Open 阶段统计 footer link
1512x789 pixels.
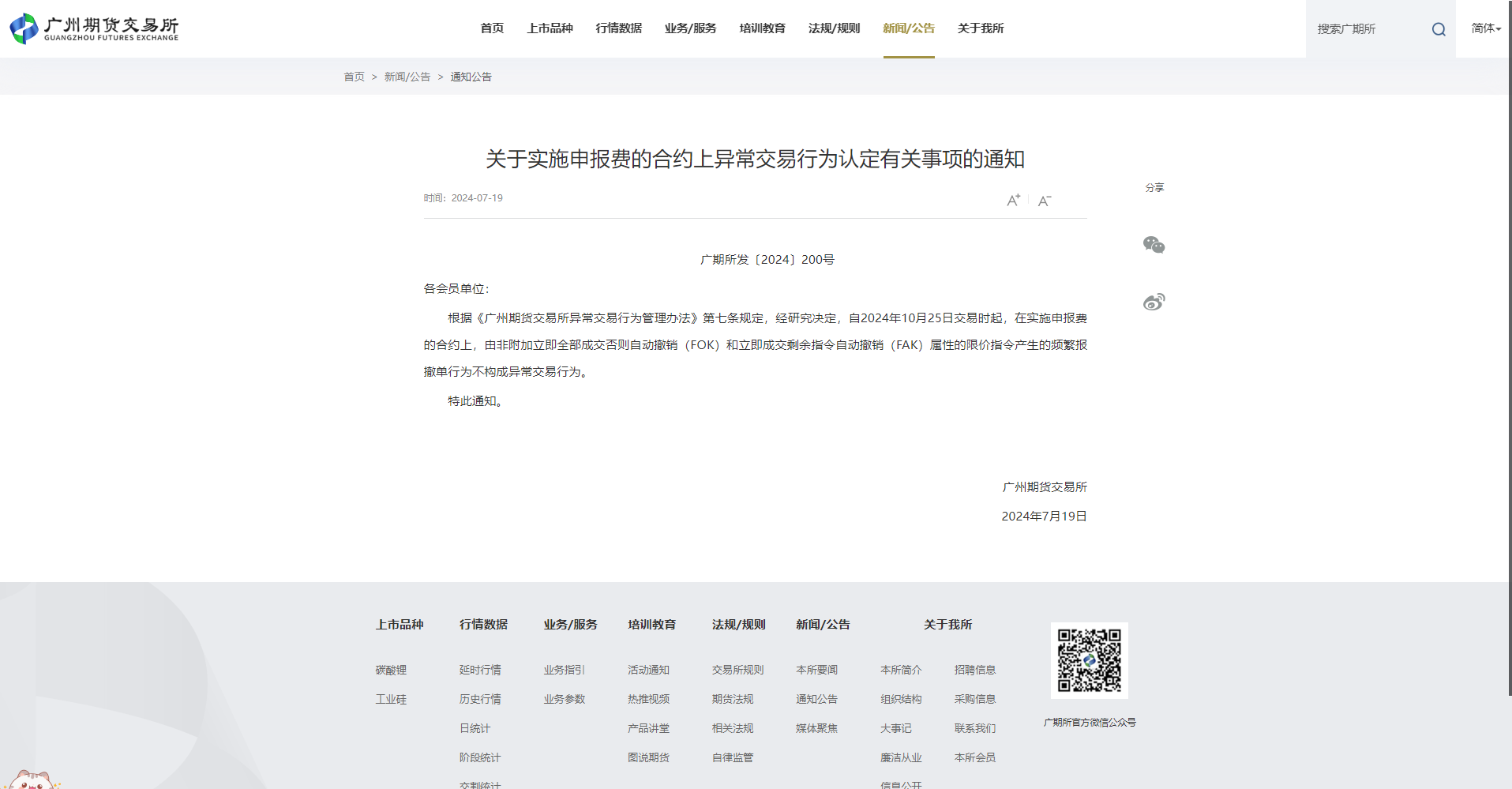480,757
